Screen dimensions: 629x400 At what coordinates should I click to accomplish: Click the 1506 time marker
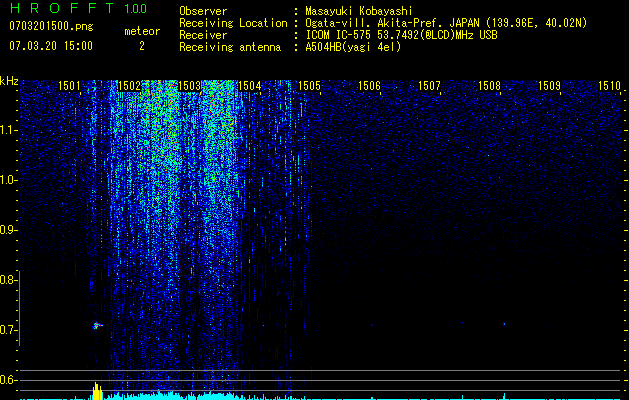coord(369,85)
